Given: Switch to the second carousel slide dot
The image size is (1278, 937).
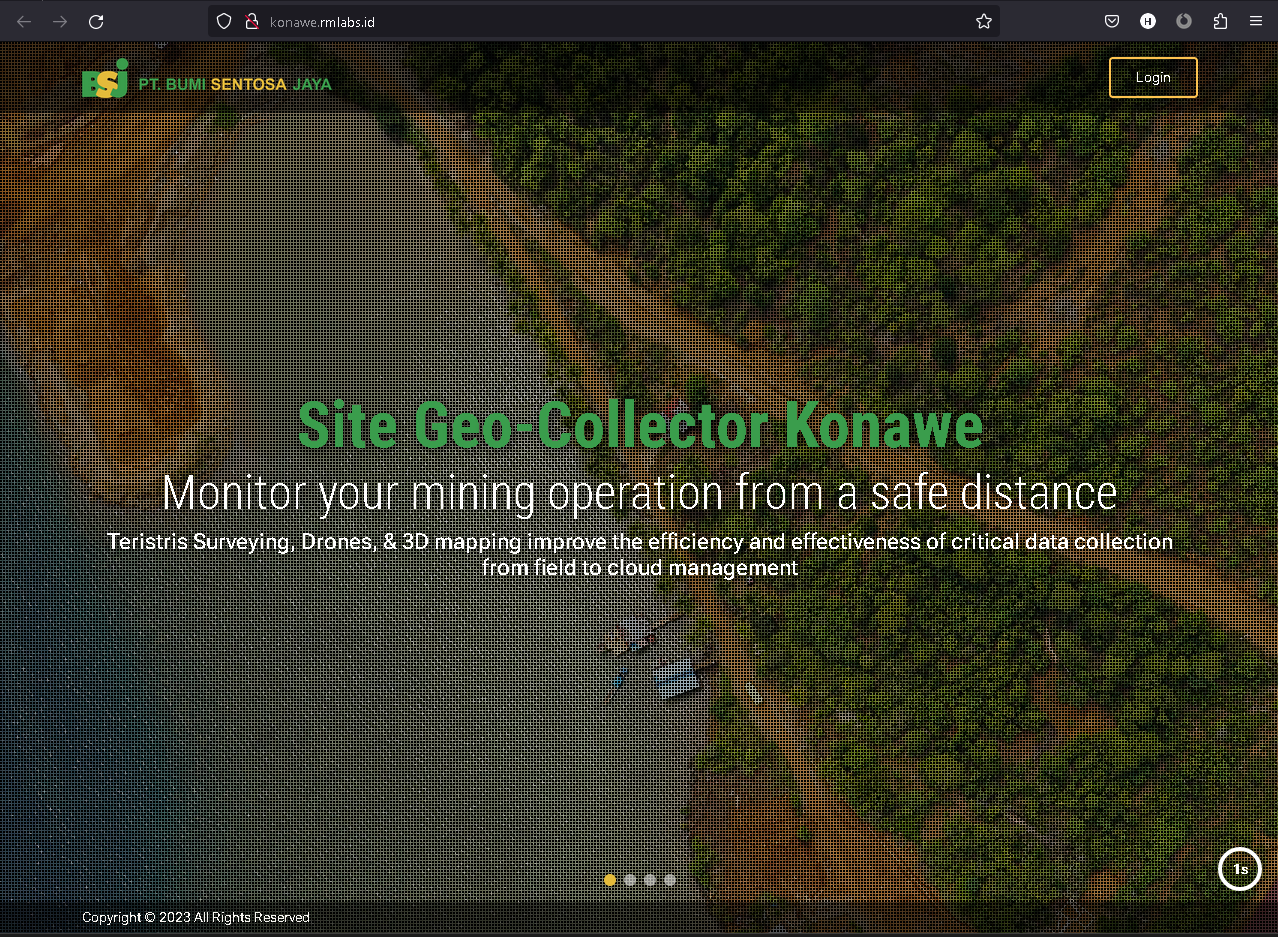Looking at the screenshot, I should pyautogui.click(x=630, y=880).
